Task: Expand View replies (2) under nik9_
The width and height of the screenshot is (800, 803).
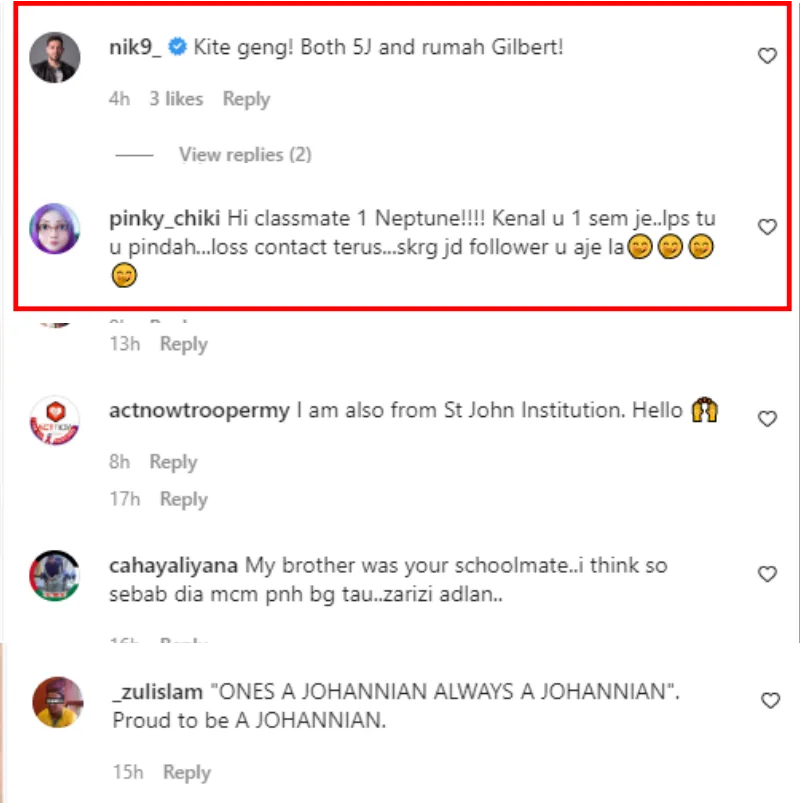Action: pos(245,155)
